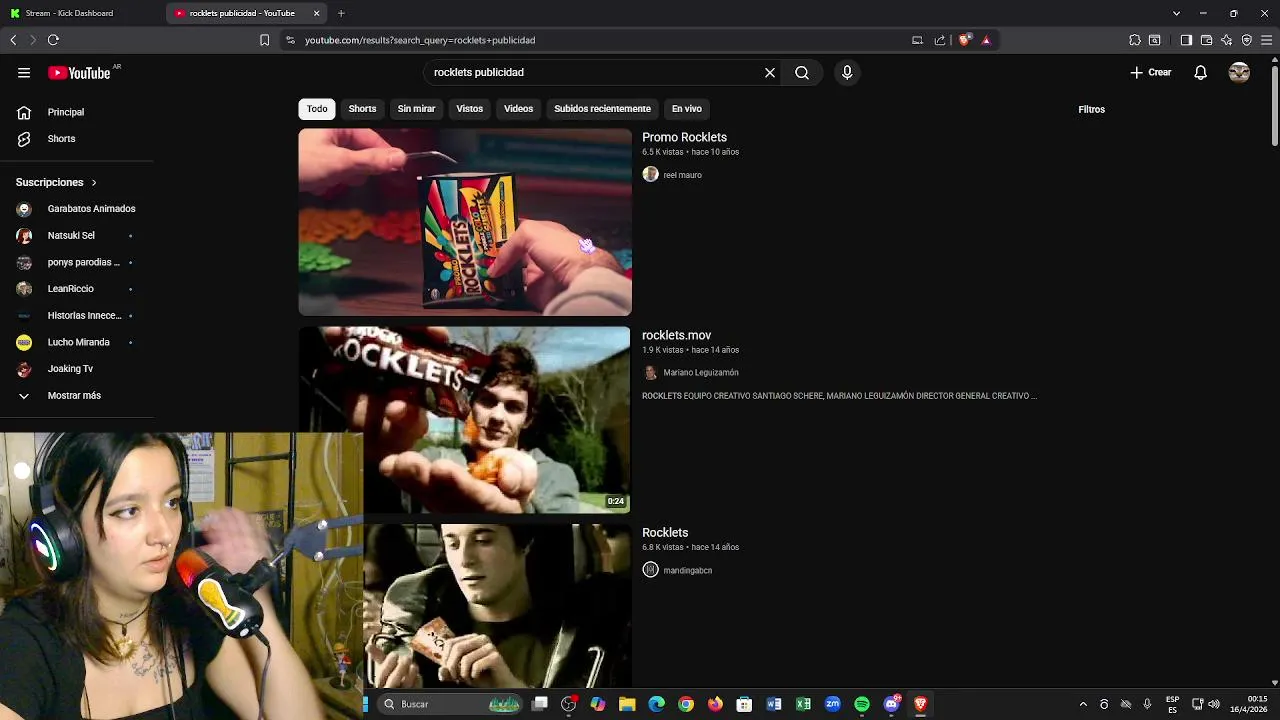Open reel mauro channel
Viewport: 1280px width, 720px height.
(x=682, y=175)
